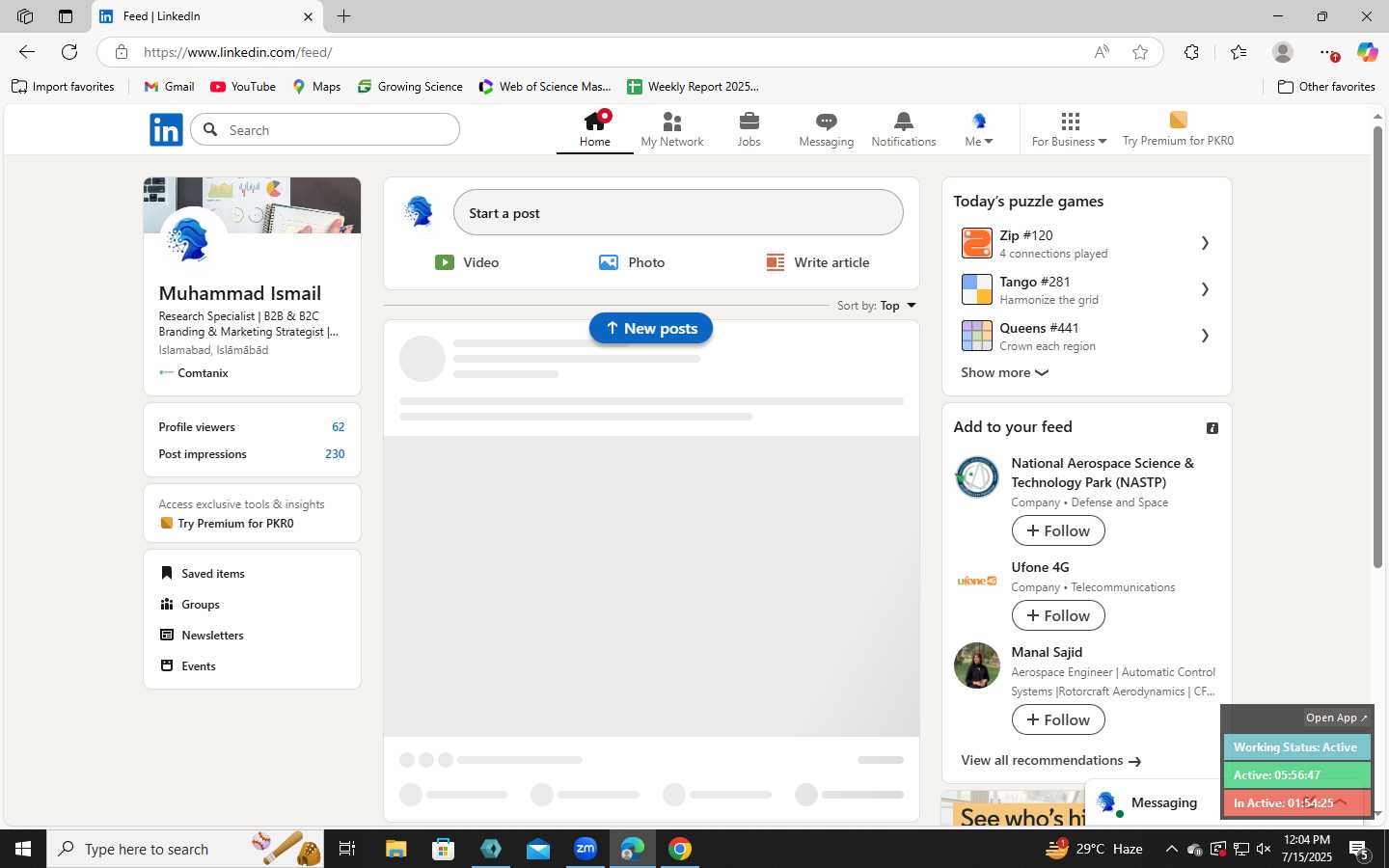Open the For Business apps menu
The width and height of the screenshot is (1389, 868).
pos(1070,129)
